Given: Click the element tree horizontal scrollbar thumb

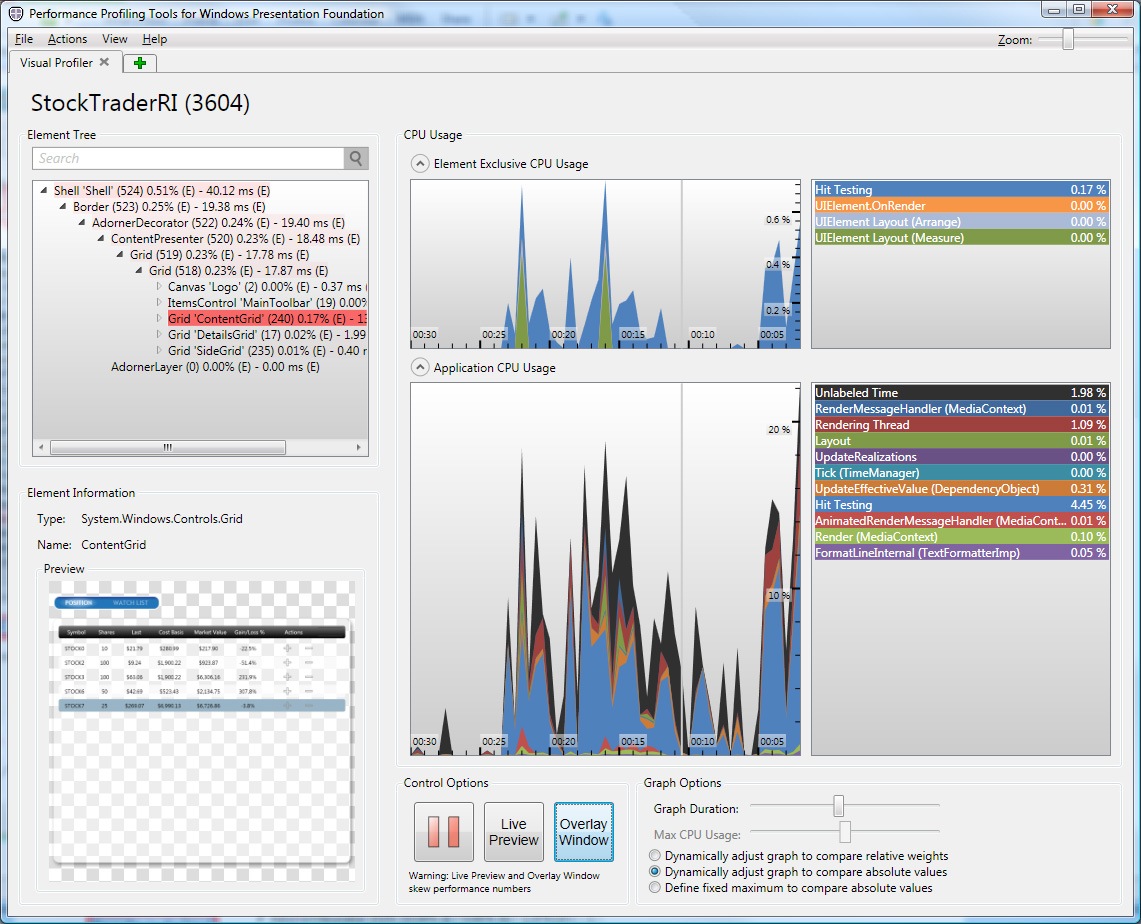Looking at the screenshot, I should click(x=167, y=447).
